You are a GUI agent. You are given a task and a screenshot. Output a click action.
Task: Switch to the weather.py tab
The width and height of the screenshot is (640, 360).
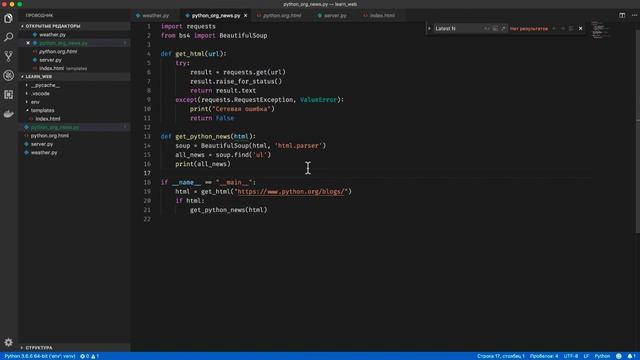[156, 16]
